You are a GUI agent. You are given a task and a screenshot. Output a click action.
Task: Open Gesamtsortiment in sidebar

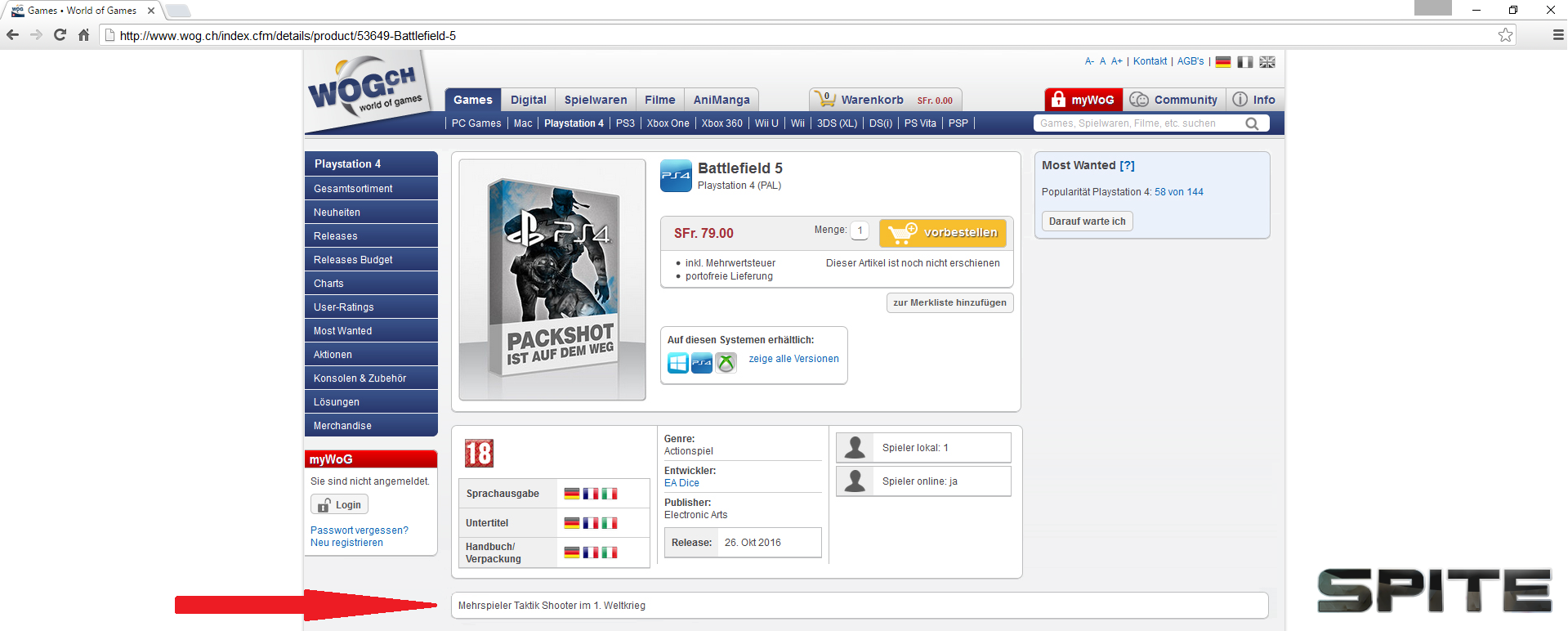click(x=371, y=189)
